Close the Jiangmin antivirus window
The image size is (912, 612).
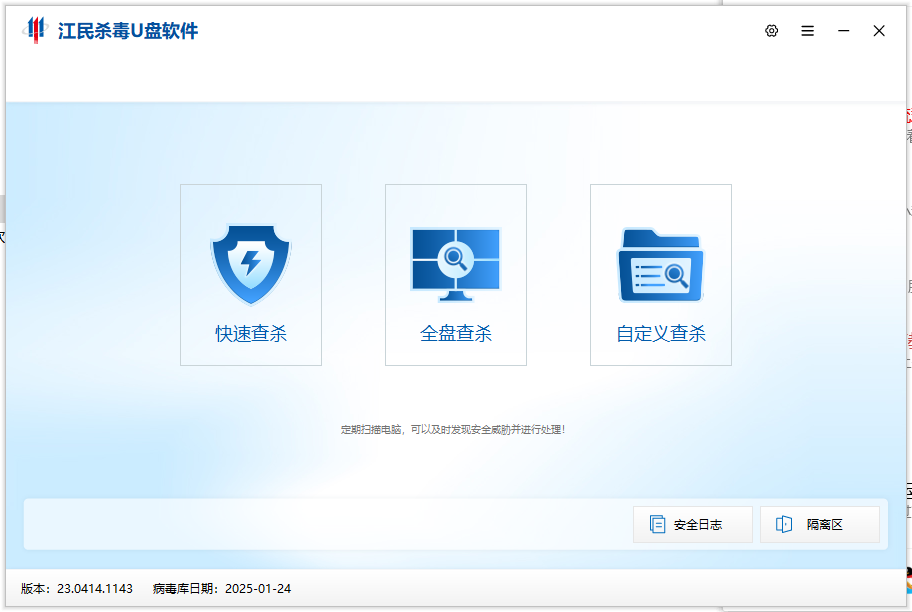(x=879, y=31)
